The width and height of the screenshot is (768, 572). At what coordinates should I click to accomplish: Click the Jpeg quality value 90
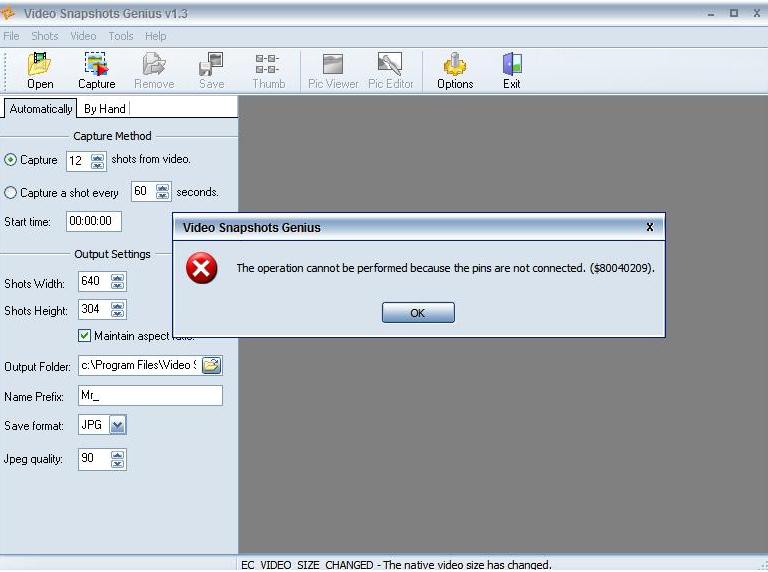tap(87, 458)
